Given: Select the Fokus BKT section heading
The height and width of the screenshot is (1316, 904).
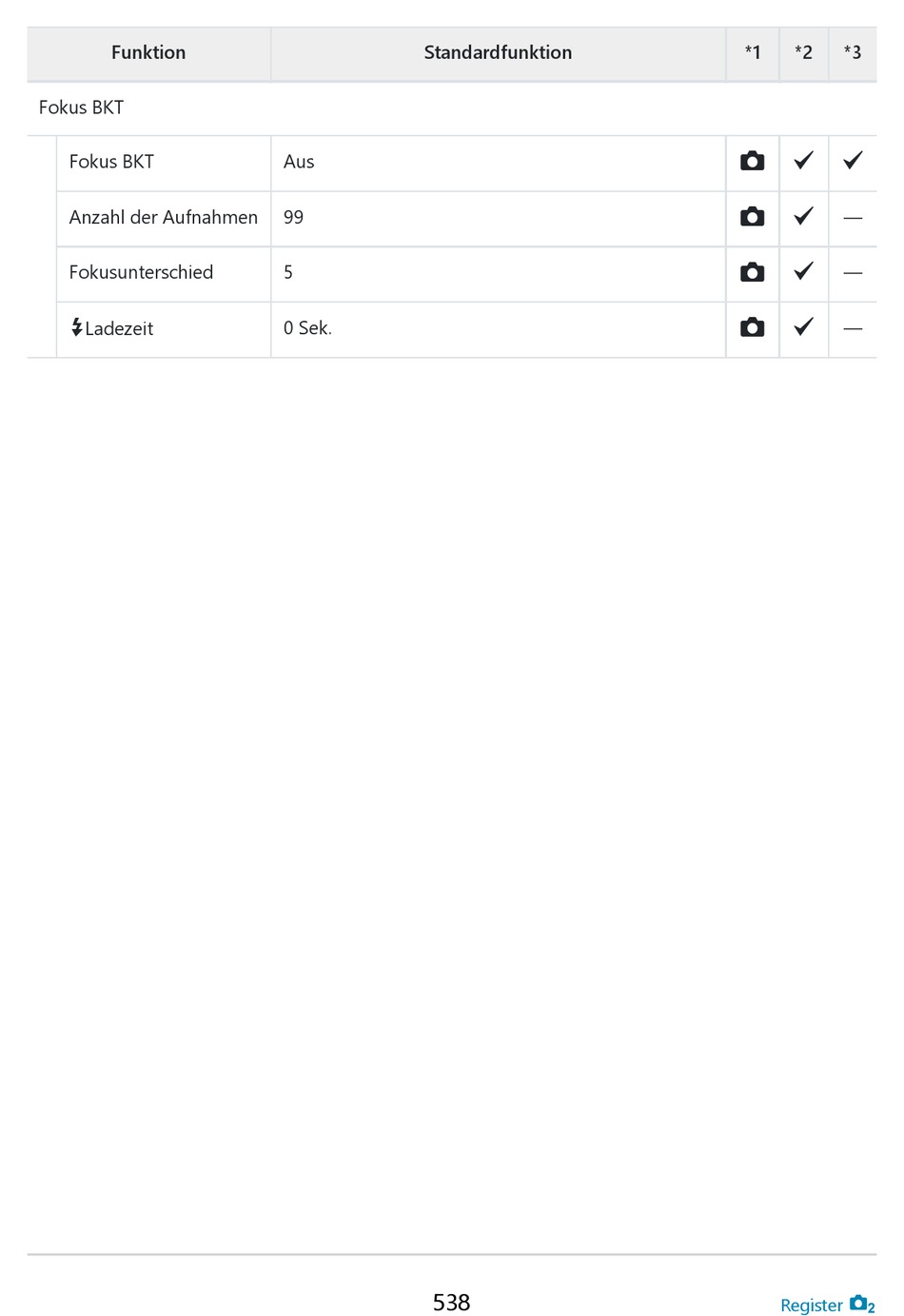Looking at the screenshot, I should (81, 108).
